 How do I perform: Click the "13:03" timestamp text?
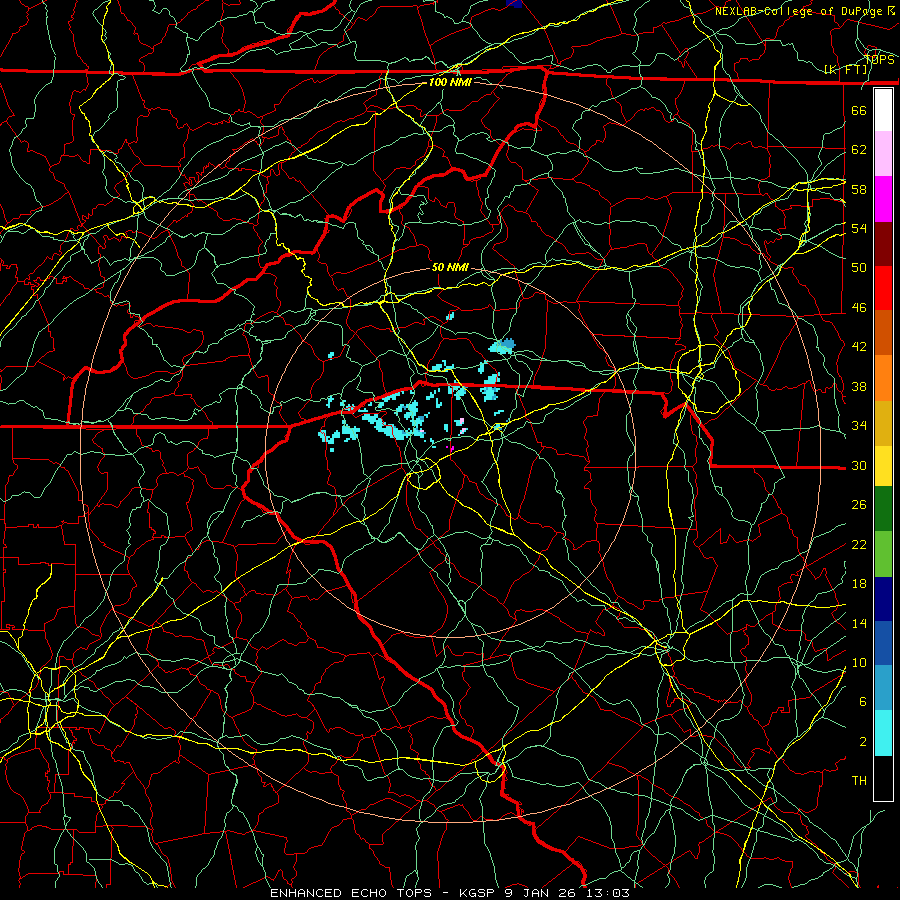(610, 893)
